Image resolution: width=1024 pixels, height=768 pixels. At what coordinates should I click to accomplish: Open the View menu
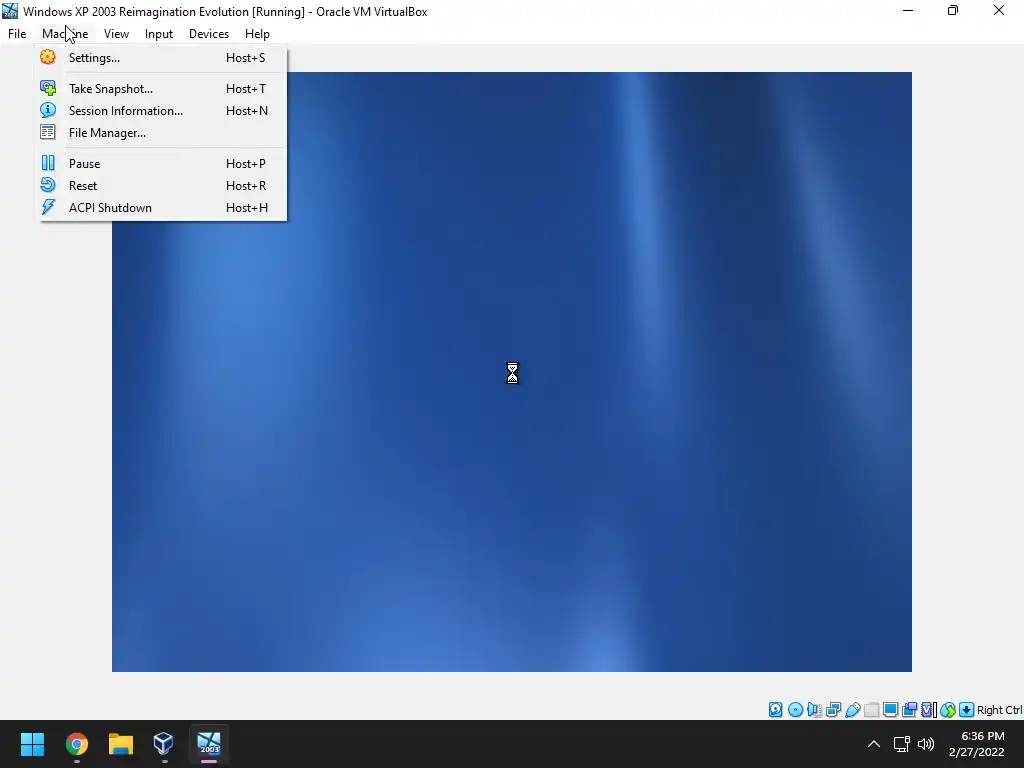[116, 34]
